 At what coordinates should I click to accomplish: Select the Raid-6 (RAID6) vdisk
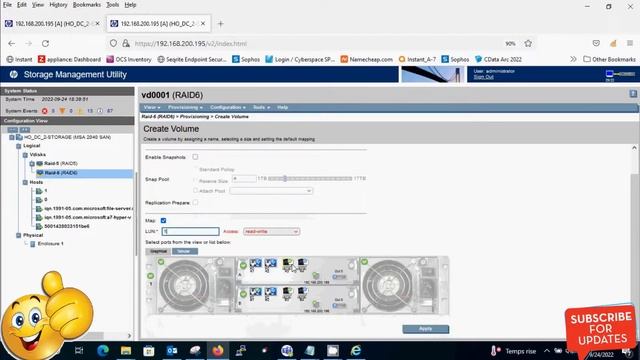click(x=61, y=173)
